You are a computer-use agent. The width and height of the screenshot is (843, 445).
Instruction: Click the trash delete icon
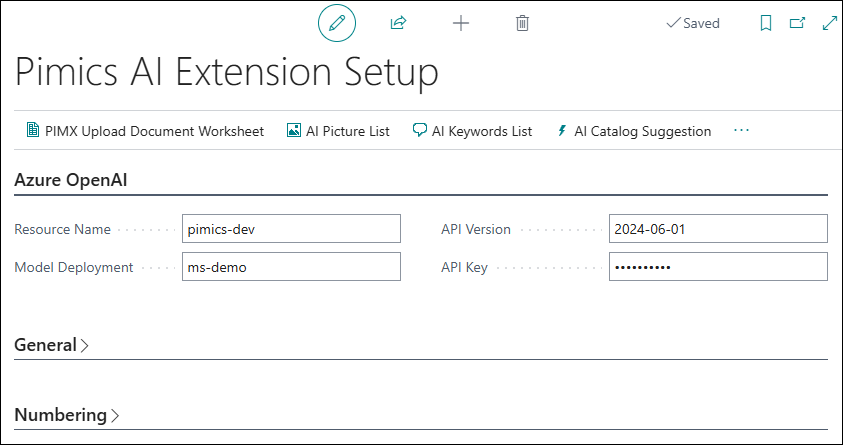[x=523, y=23]
